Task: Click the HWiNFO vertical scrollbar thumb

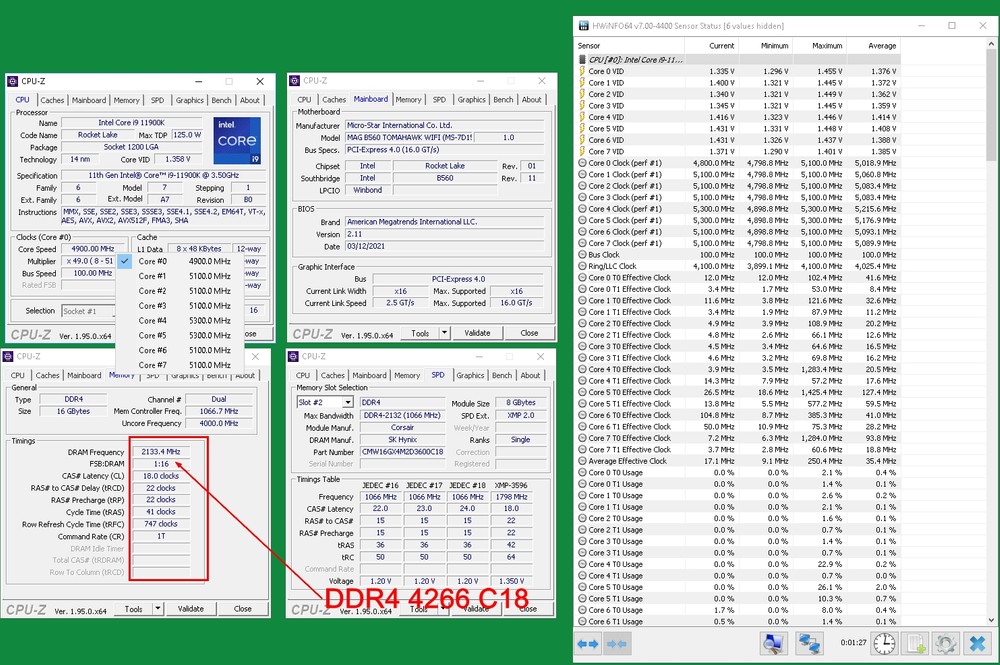Action: point(991,105)
